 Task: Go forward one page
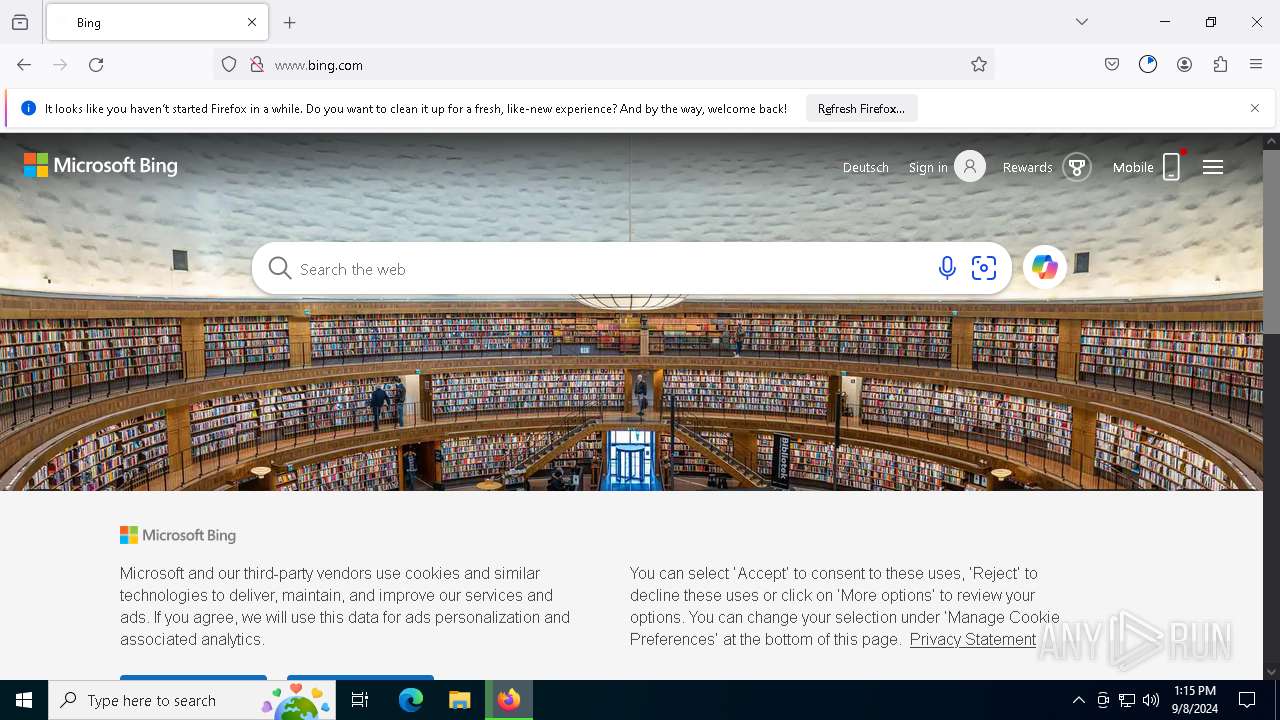click(x=60, y=65)
